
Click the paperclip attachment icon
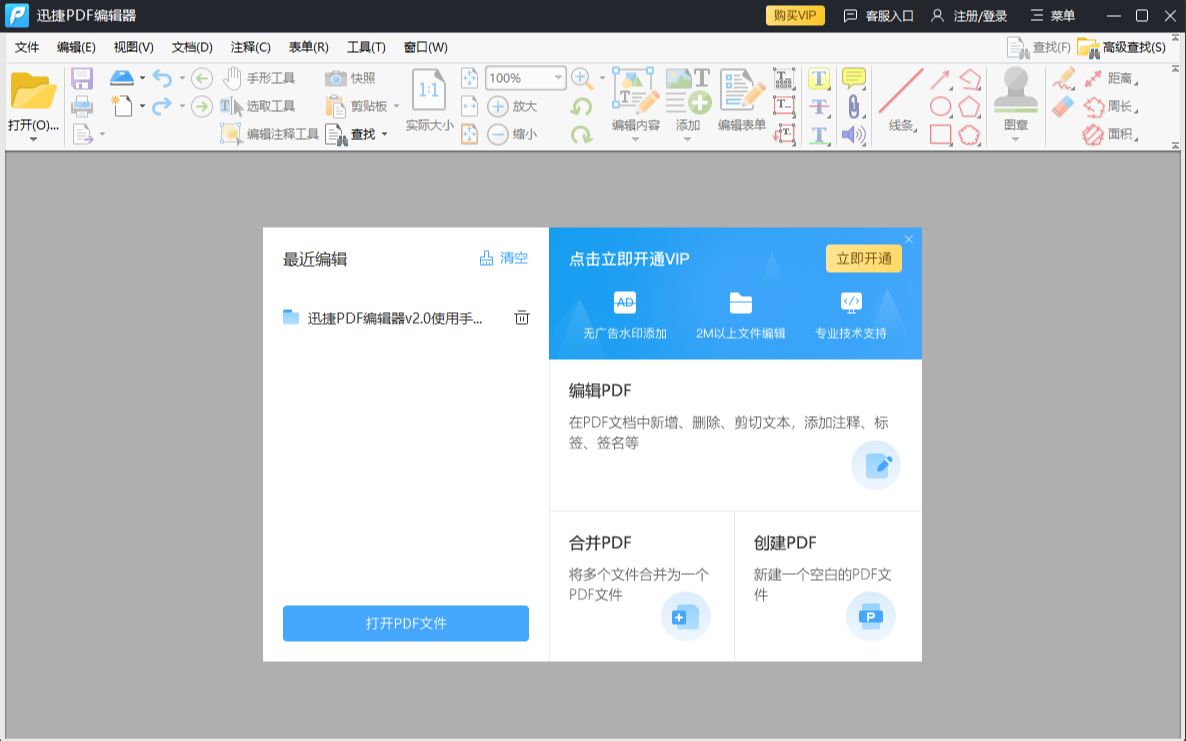(854, 106)
